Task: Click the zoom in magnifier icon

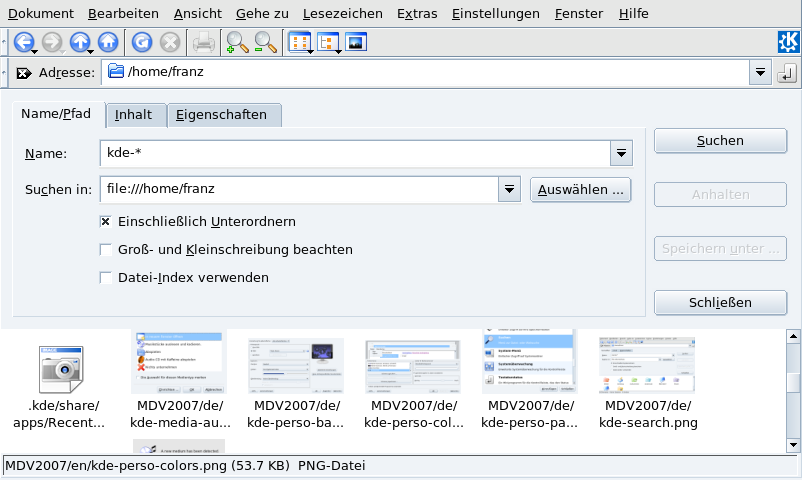Action: pos(236,42)
